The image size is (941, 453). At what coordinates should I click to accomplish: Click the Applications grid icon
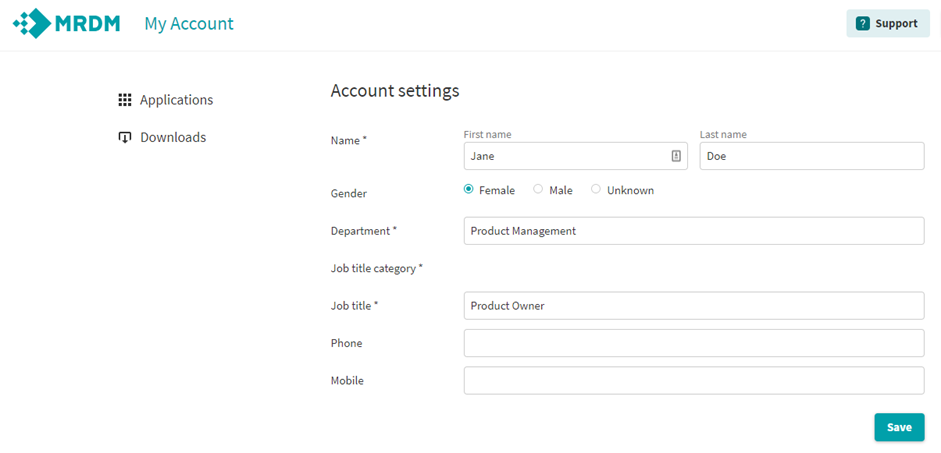point(124,100)
